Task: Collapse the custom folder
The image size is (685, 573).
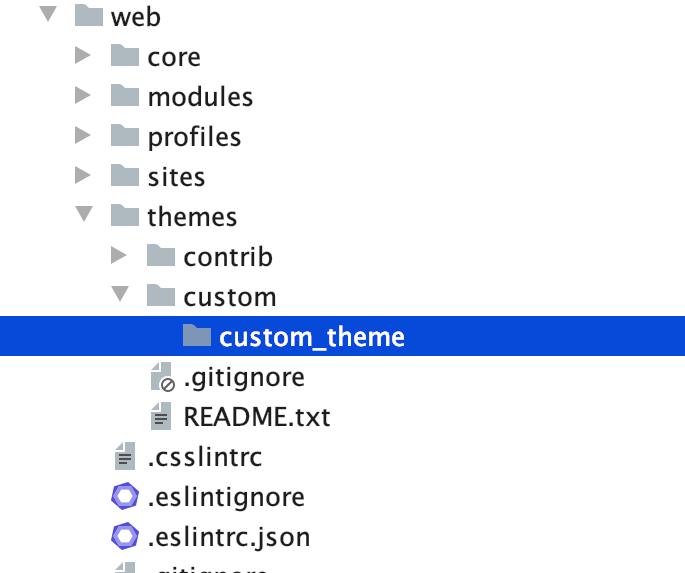Action: click(120, 297)
